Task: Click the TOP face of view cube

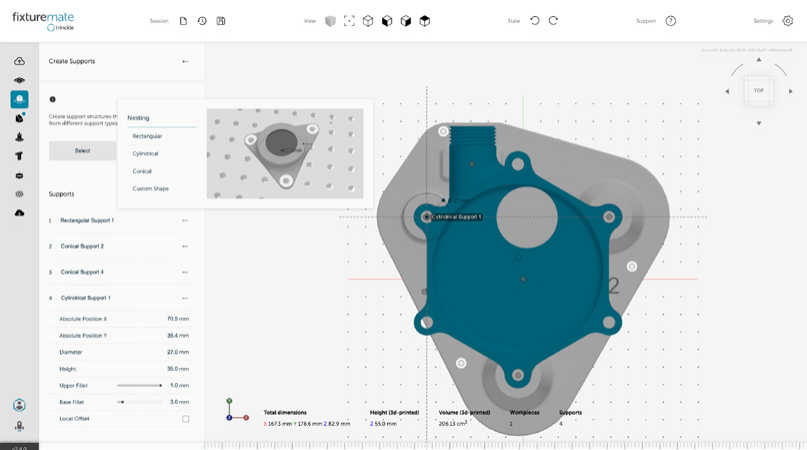Action: coord(759,91)
